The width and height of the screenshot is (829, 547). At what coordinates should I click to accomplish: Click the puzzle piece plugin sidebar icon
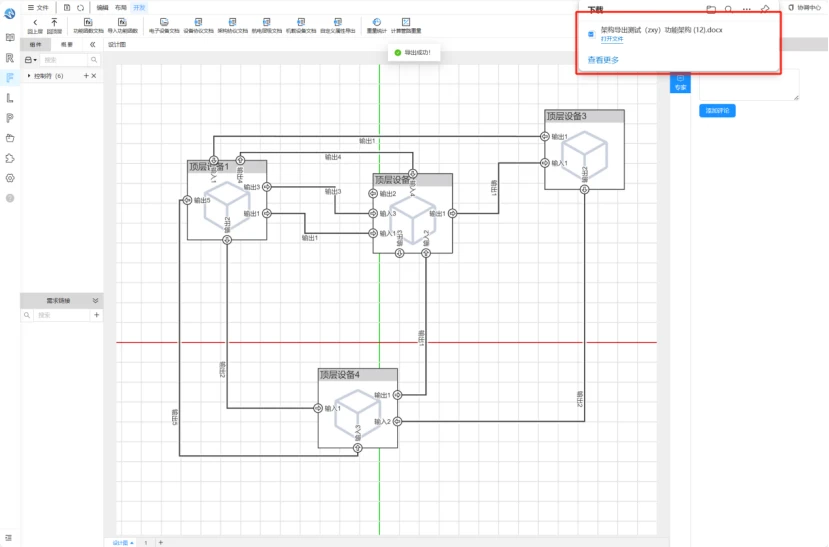point(10,158)
